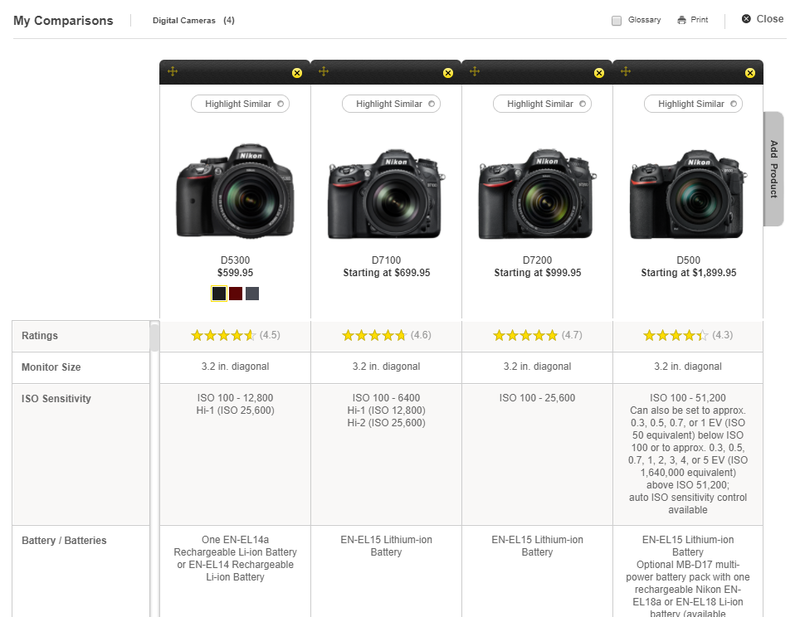The height and width of the screenshot is (617, 800).
Task: Click the ISO 100 - 51,200 cell text
Action: (x=688, y=398)
